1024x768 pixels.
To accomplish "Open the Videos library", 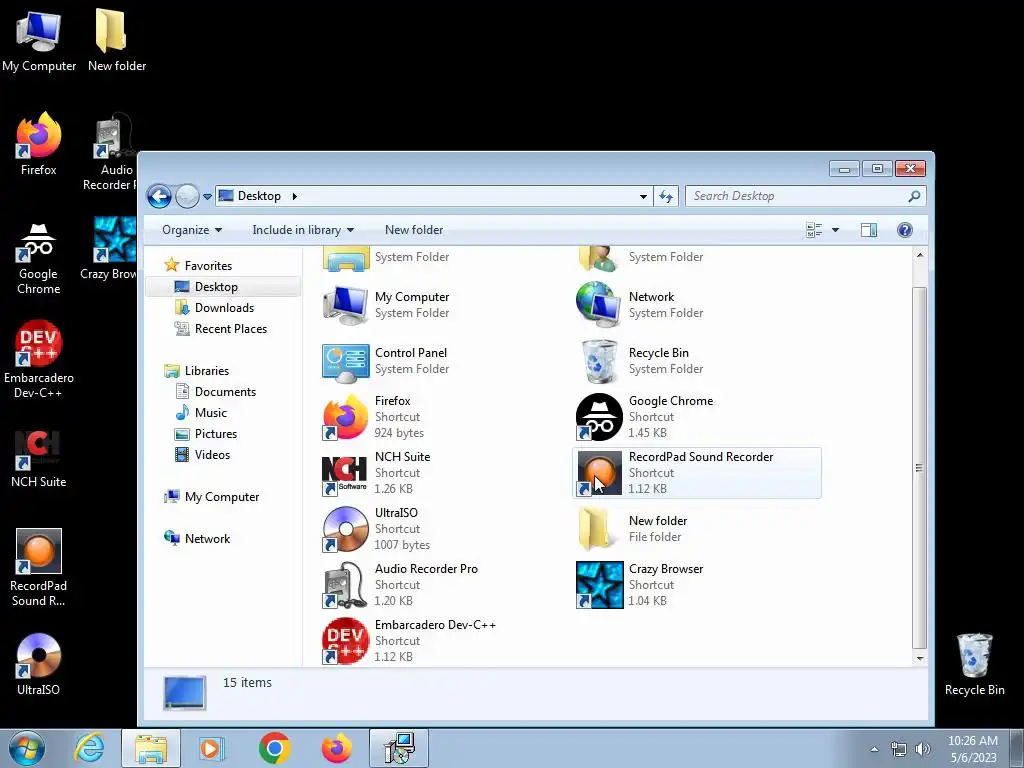I will [x=212, y=455].
